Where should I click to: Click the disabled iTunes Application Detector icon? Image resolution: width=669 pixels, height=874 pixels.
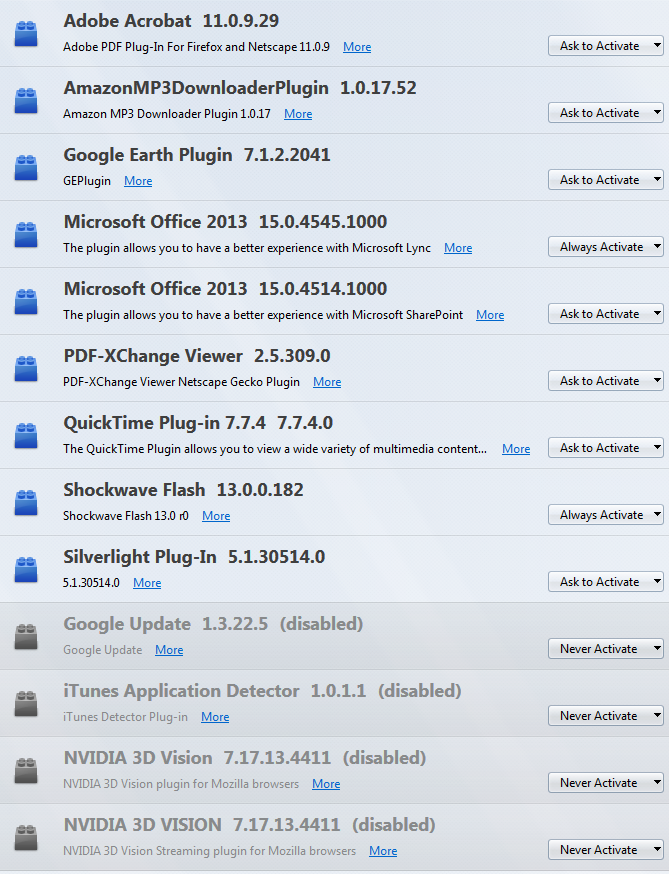25,704
